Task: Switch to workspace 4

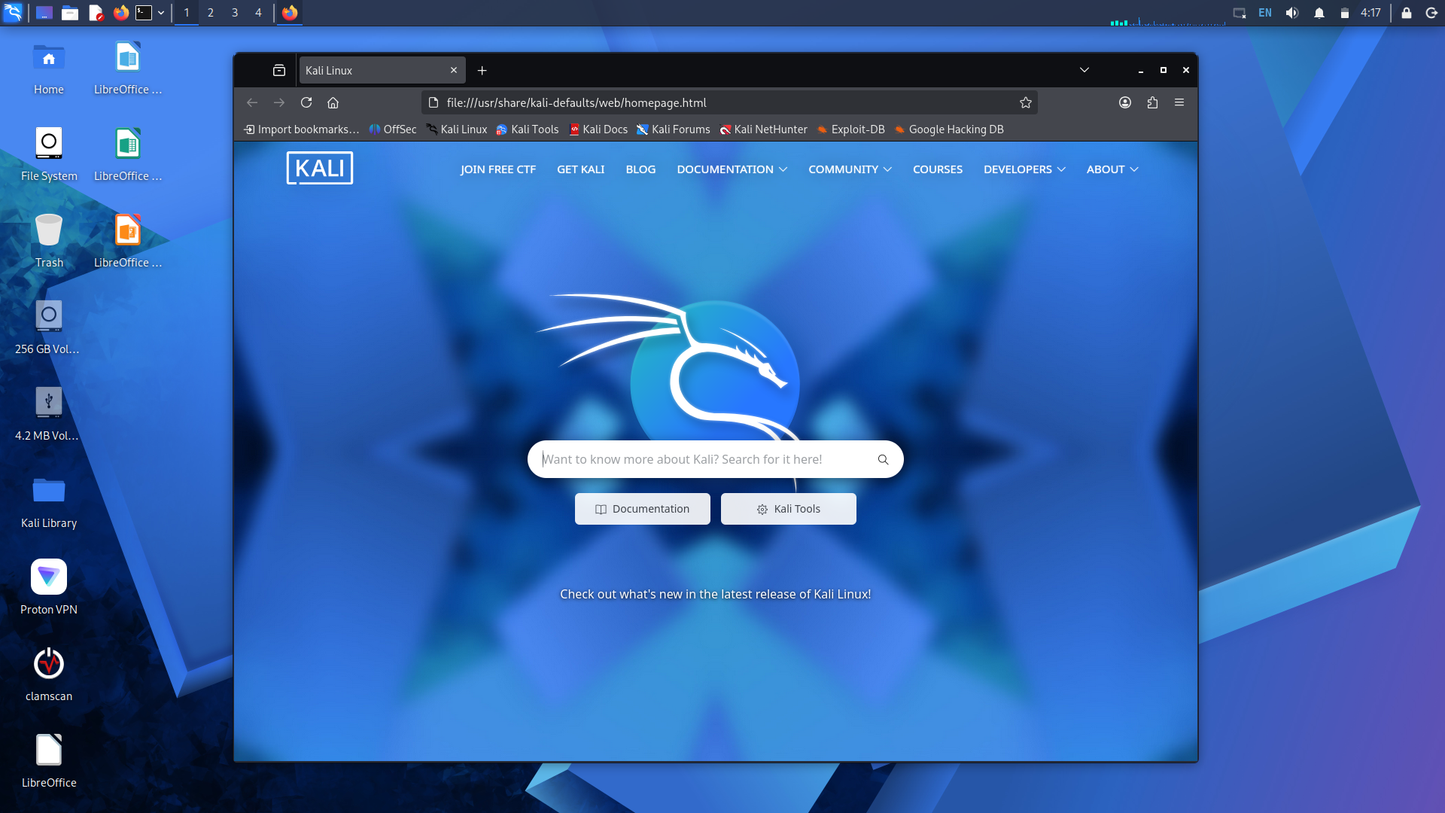Action: (x=258, y=13)
